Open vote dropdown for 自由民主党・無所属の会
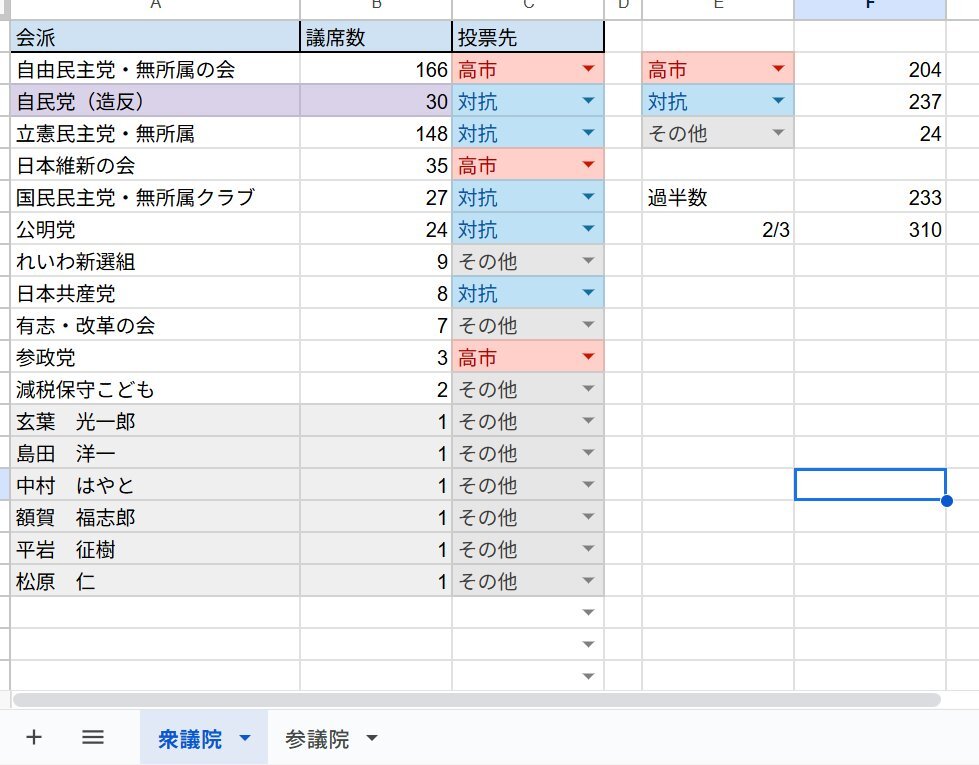This screenshot has width=979, height=765. [x=588, y=69]
